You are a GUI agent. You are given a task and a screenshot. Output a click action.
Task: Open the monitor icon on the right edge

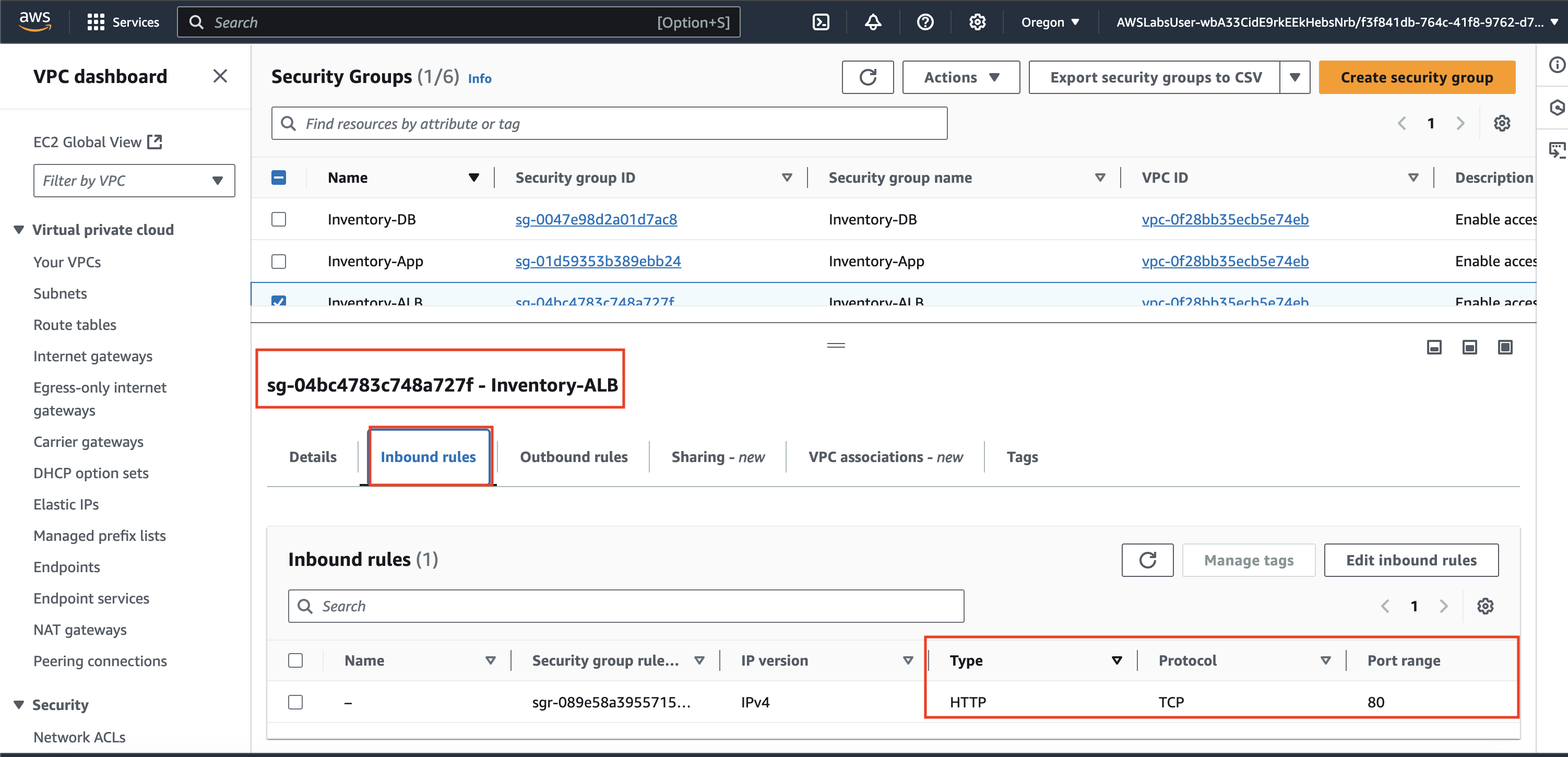pos(1556,150)
